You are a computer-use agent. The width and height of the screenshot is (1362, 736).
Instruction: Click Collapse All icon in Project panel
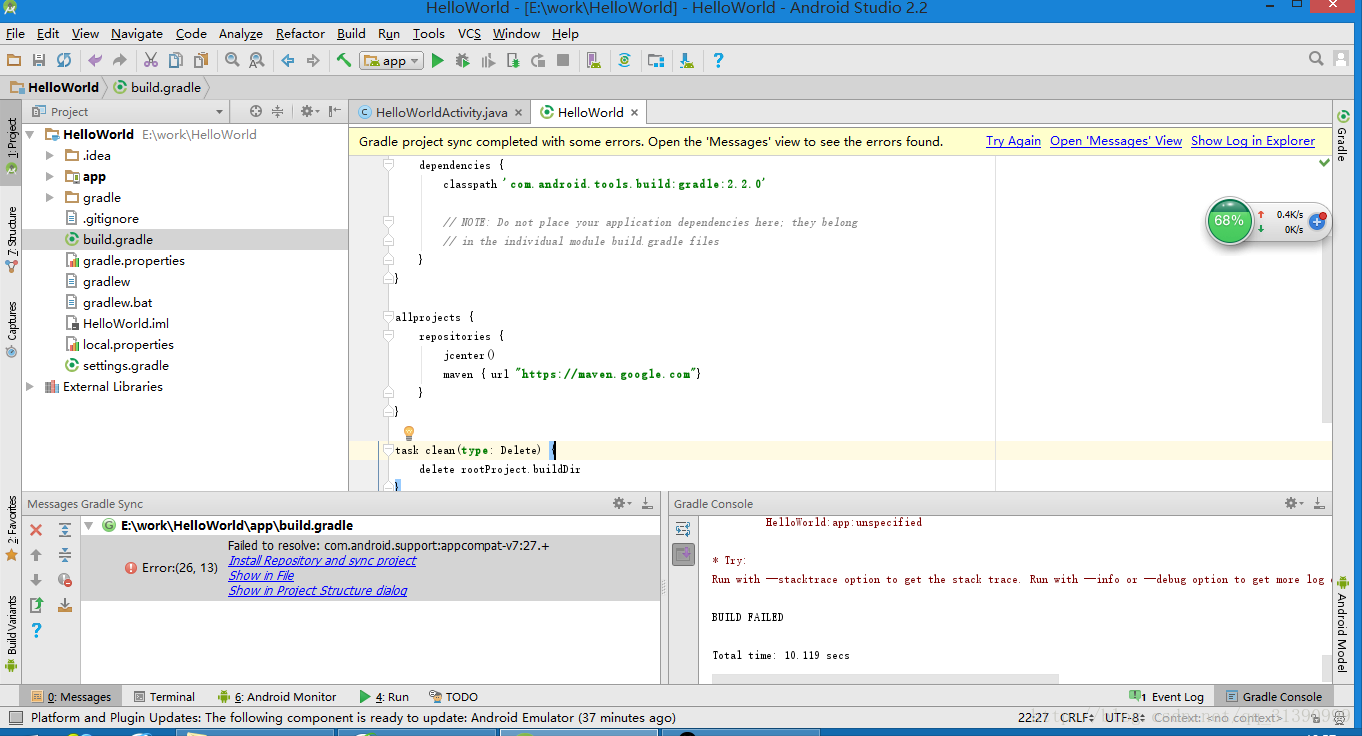point(278,111)
